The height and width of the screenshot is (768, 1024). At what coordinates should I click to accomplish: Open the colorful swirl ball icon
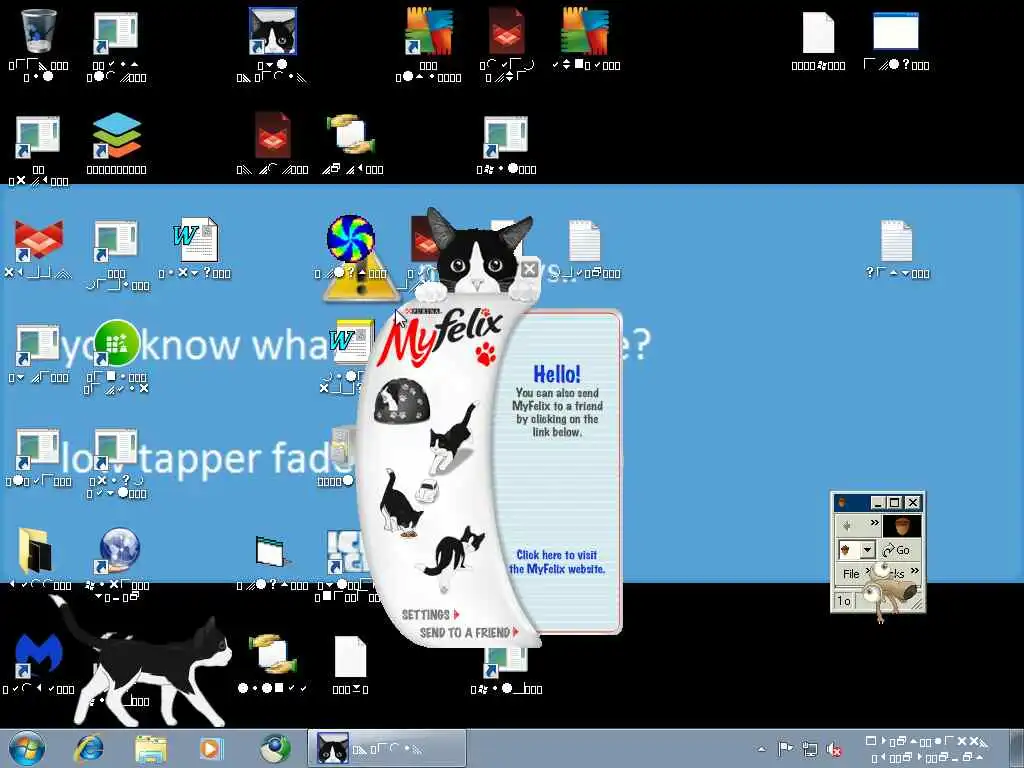click(351, 239)
